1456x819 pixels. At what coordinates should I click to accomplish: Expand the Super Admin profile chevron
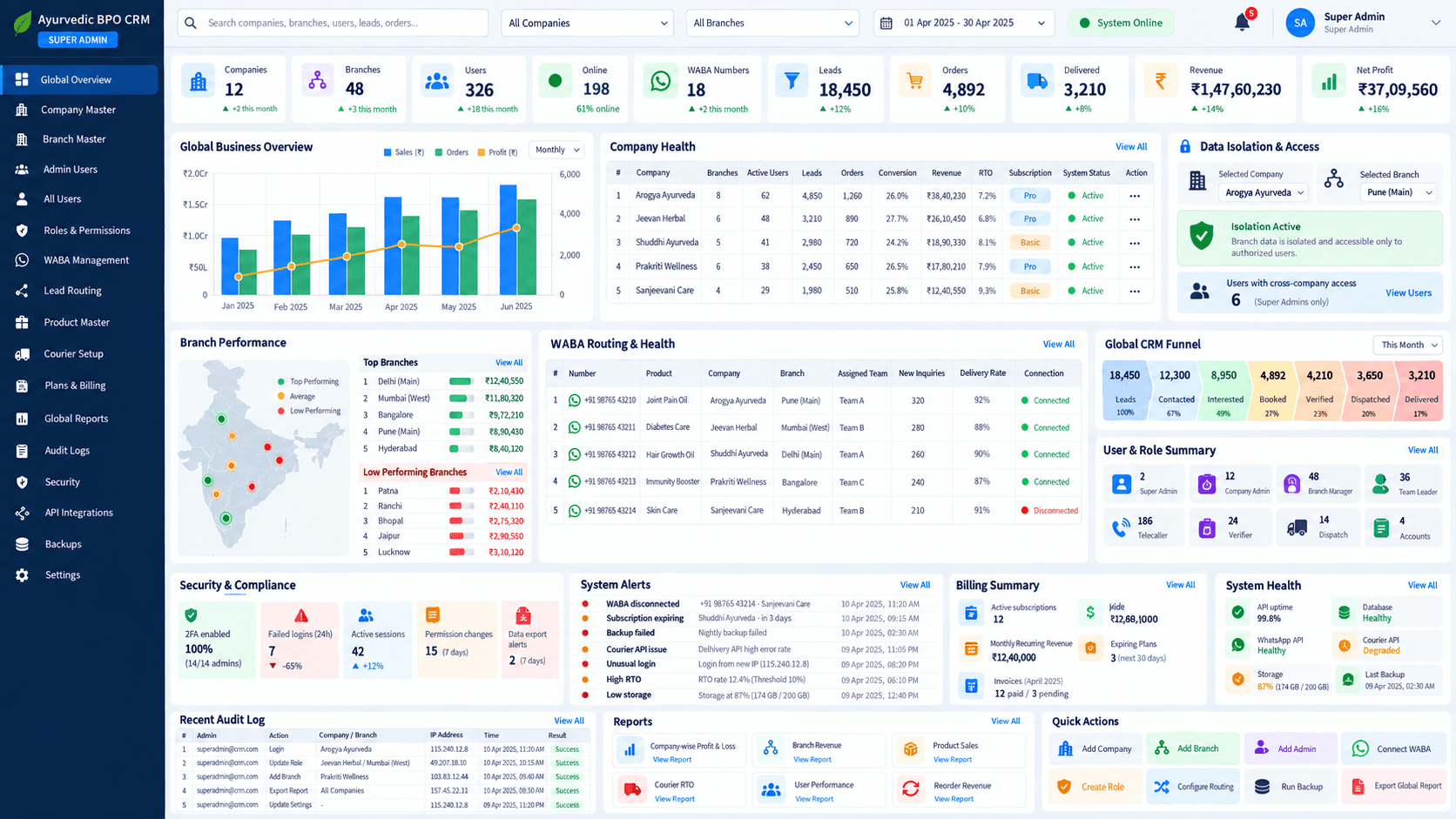coord(1436,23)
